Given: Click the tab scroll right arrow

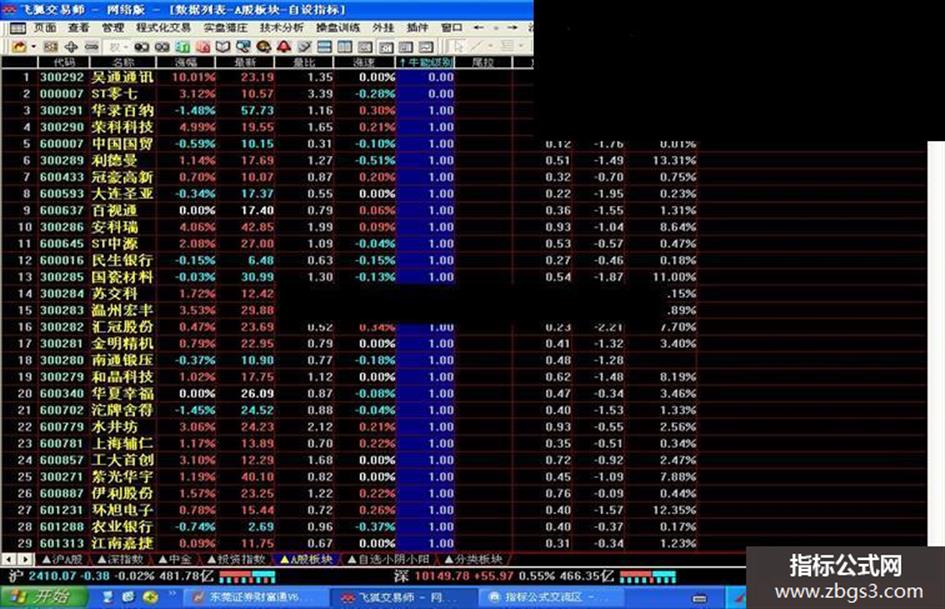Looking at the screenshot, I should (25, 560).
